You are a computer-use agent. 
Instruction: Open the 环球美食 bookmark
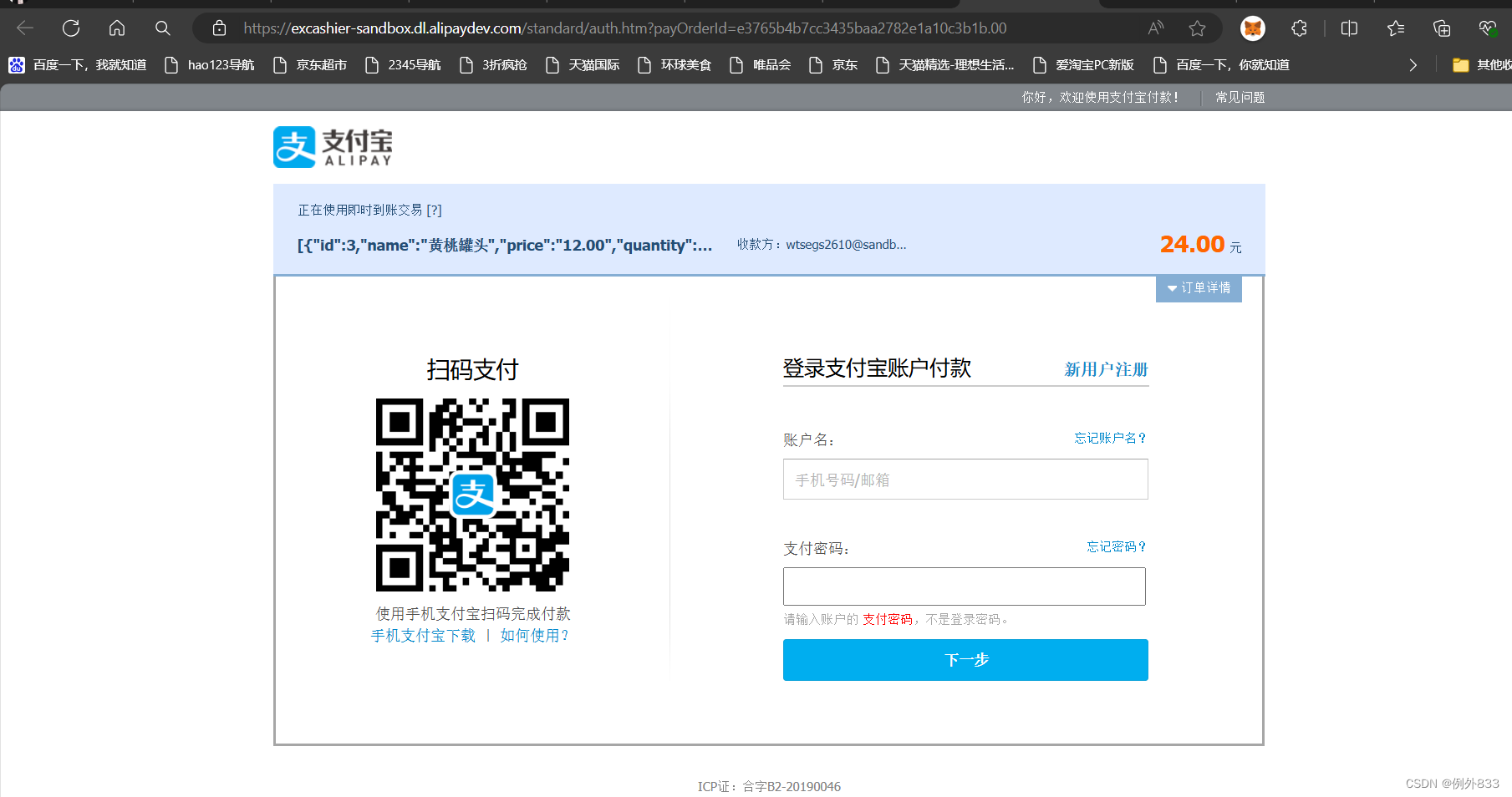[675, 64]
